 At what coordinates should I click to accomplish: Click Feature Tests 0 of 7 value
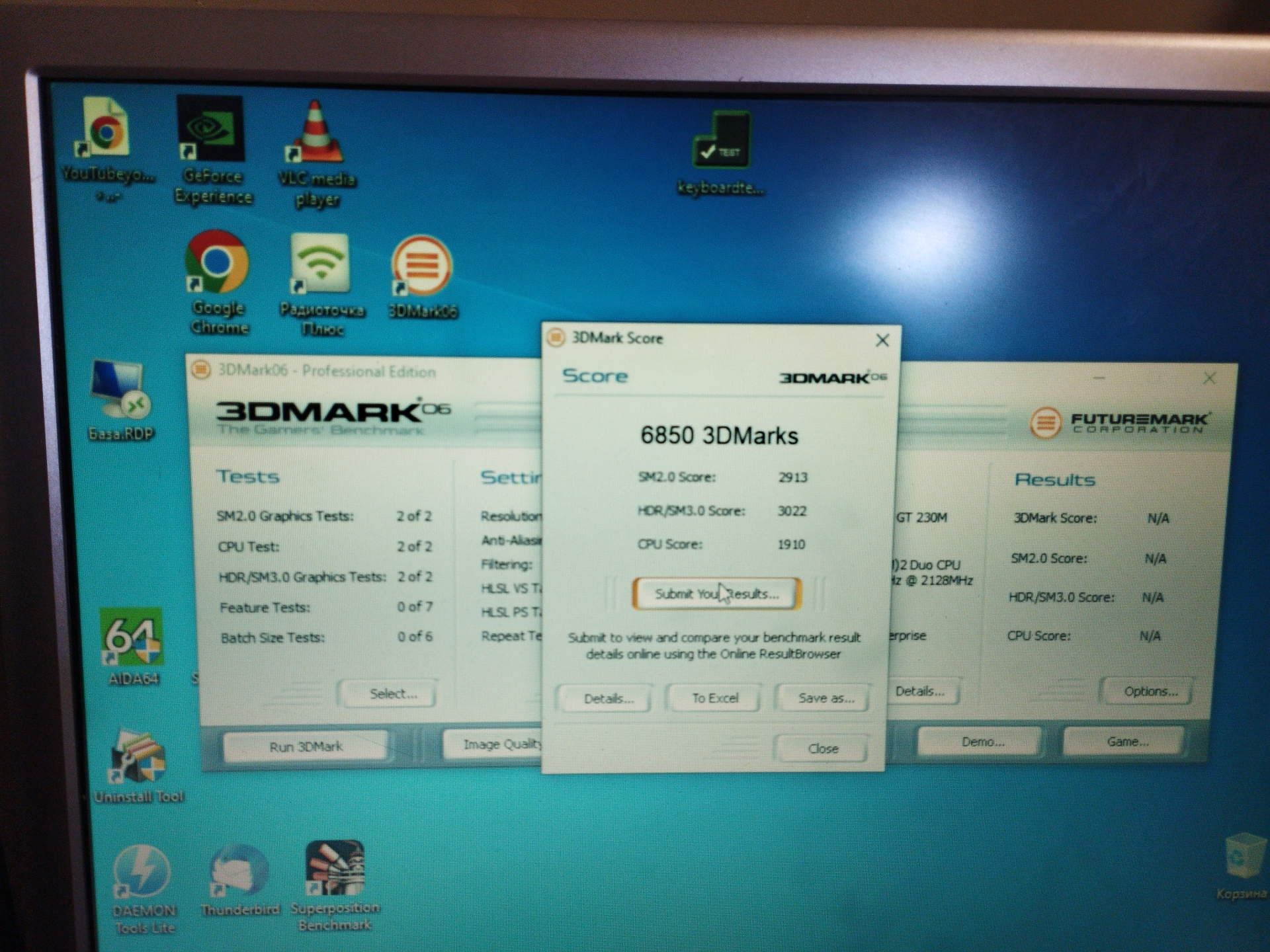click(415, 606)
